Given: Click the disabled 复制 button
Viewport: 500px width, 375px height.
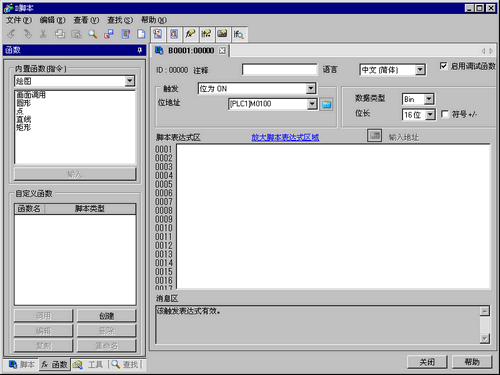Looking at the screenshot, I should [x=43, y=346].
